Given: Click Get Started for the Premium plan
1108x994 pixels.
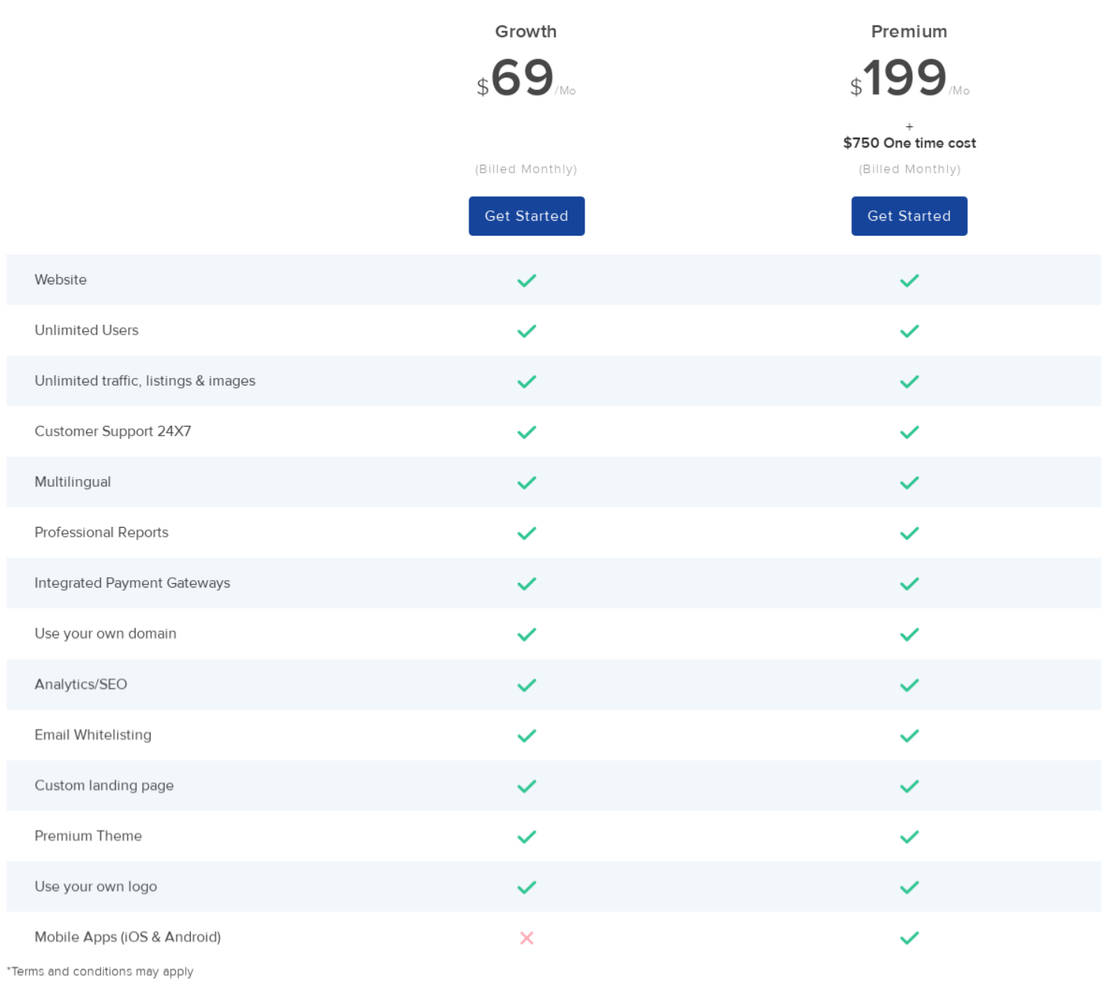Looking at the screenshot, I should (909, 216).
